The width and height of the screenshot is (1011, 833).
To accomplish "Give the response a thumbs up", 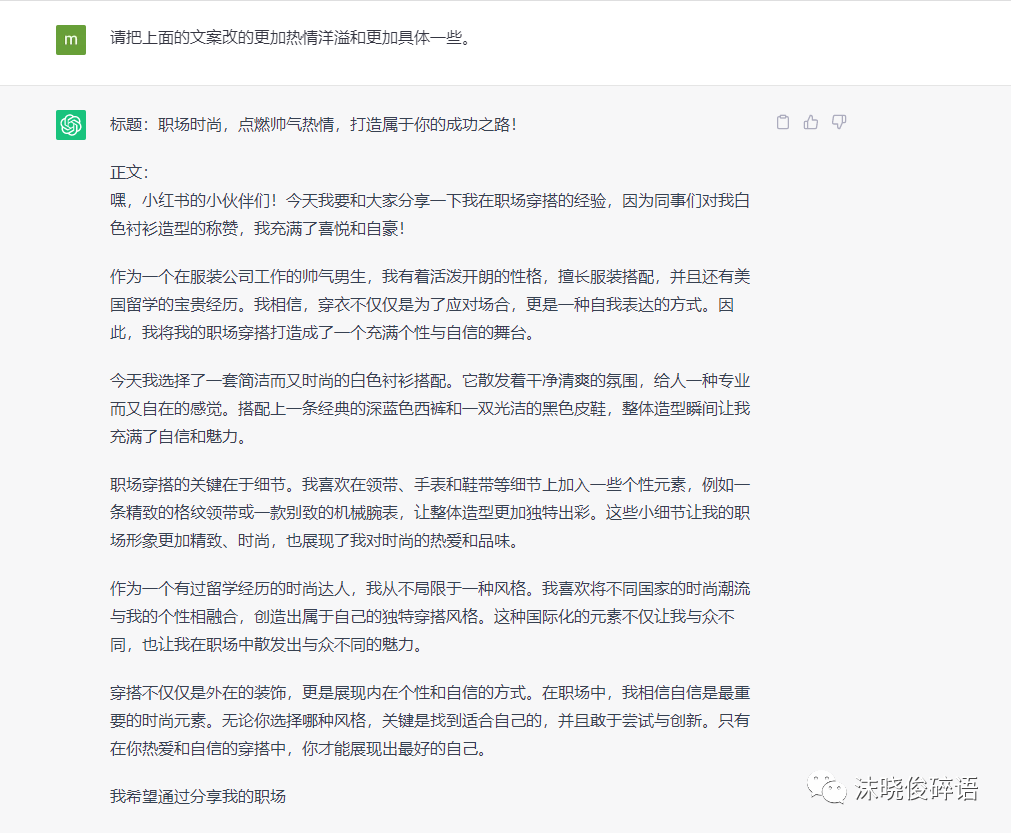I will click(x=811, y=122).
